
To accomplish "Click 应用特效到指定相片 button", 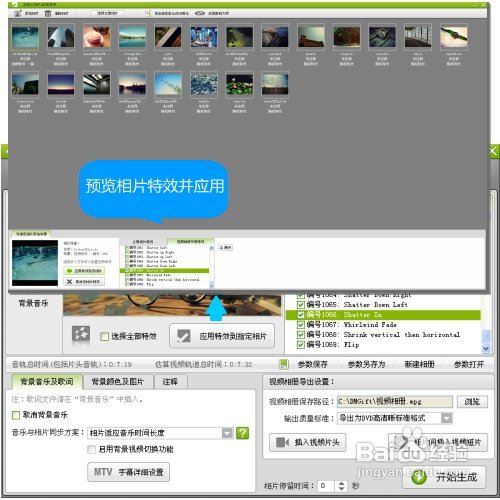I will [222, 336].
